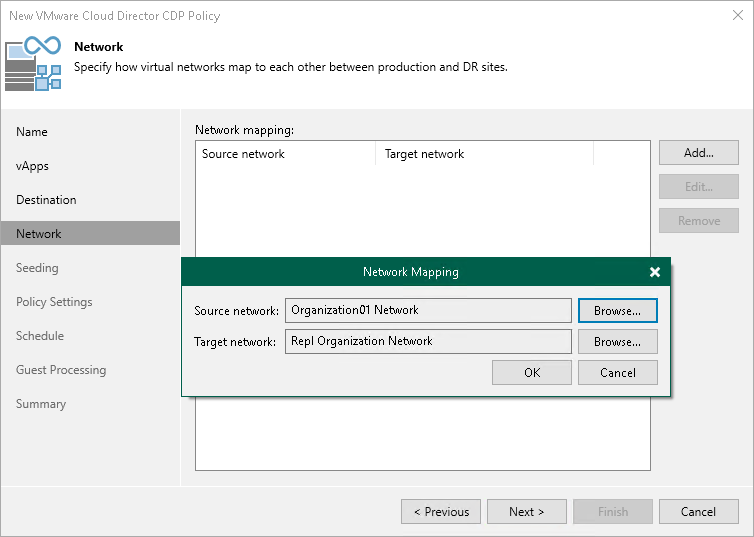The image size is (754, 537).
Task: Browse for the source network
Action: (617, 311)
